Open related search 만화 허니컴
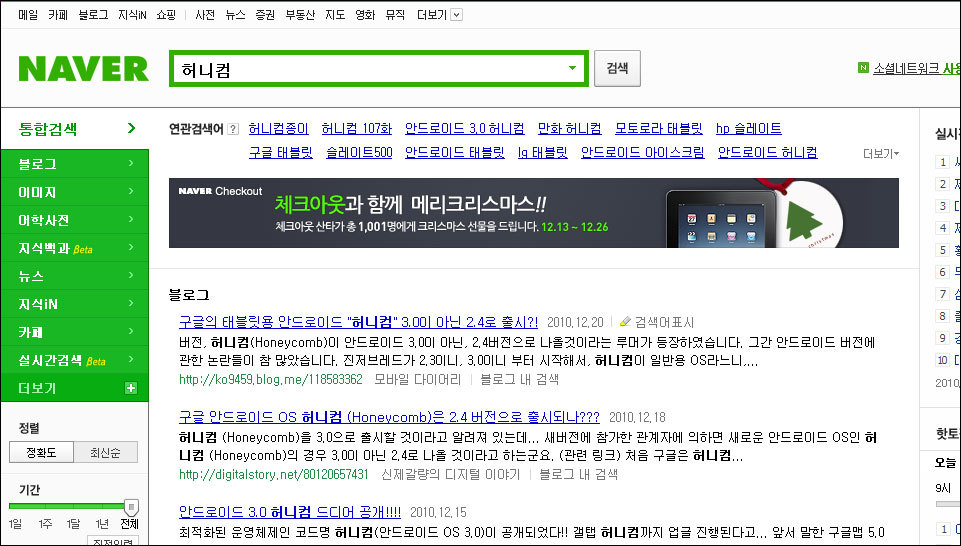Screen dimensions: 961x546 point(569,129)
